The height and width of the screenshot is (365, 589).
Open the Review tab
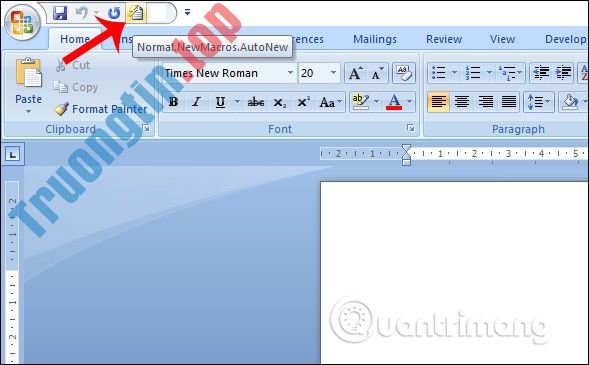click(444, 39)
